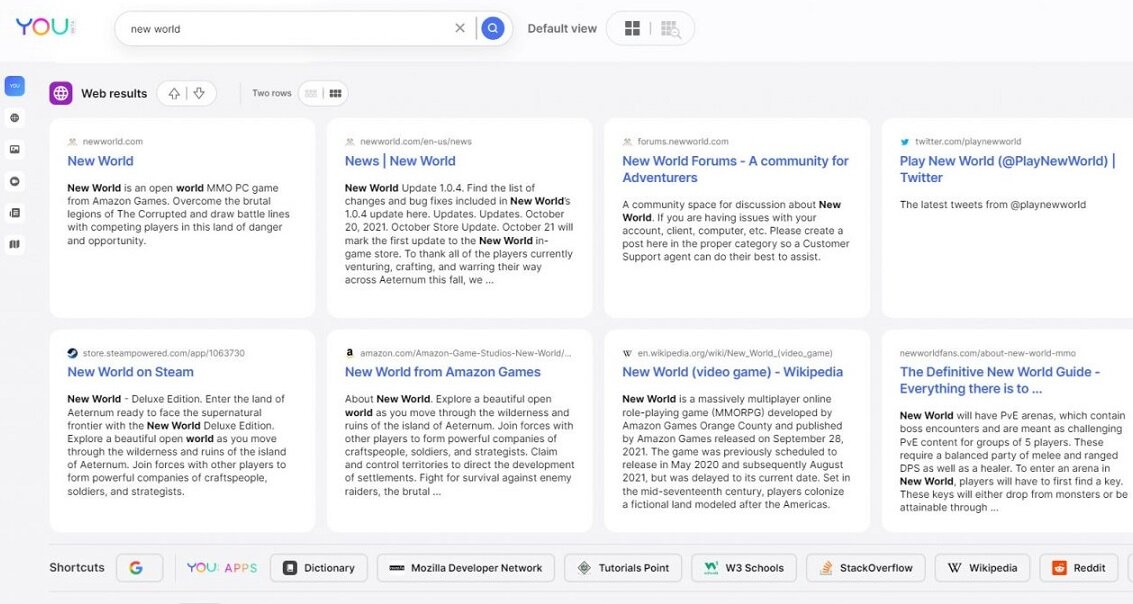The image size is (1133, 604).
Task: Switch Web results to two rows layout
Action: (x=335, y=93)
